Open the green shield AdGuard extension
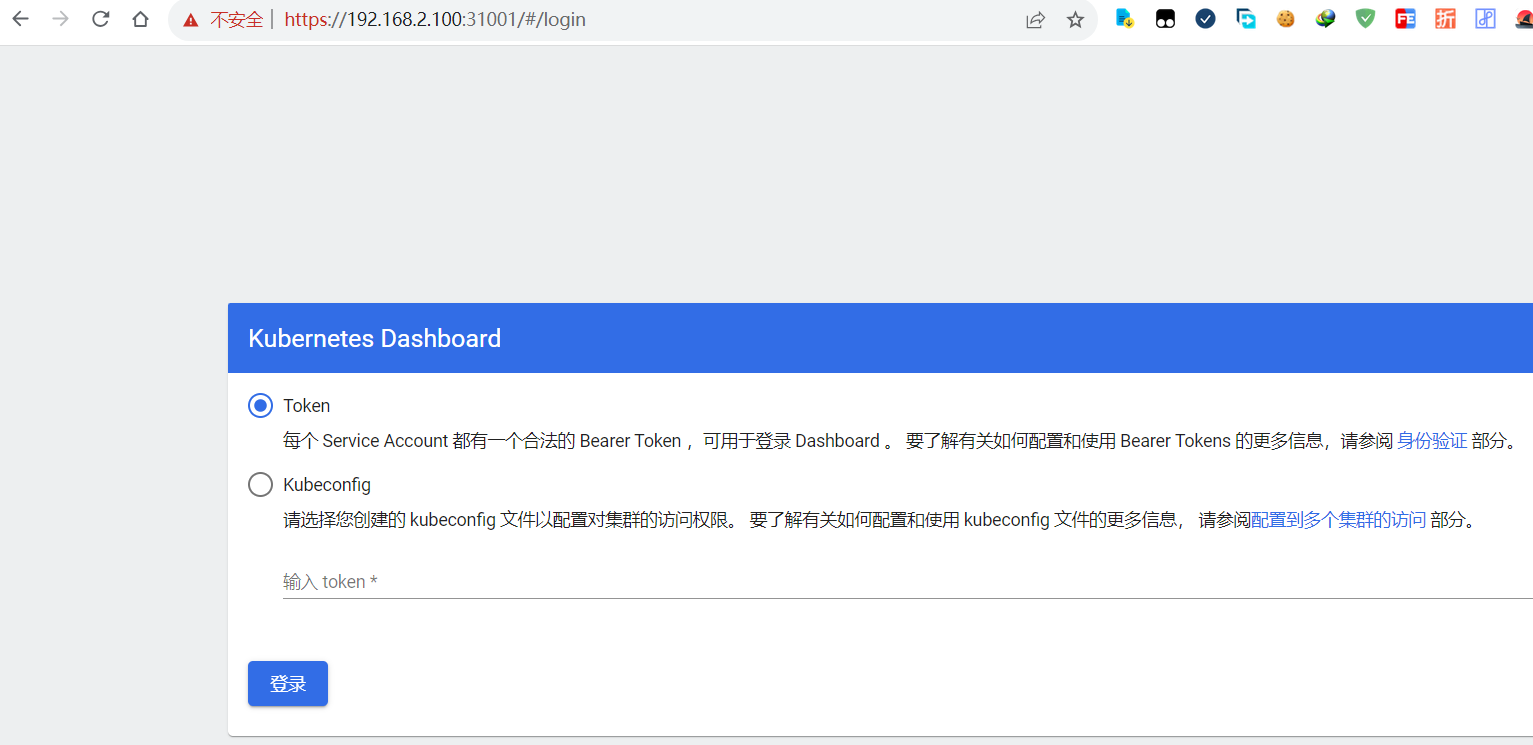The height and width of the screenshot is (745, 1533). pyautogui.click(x=1365, y=18)
